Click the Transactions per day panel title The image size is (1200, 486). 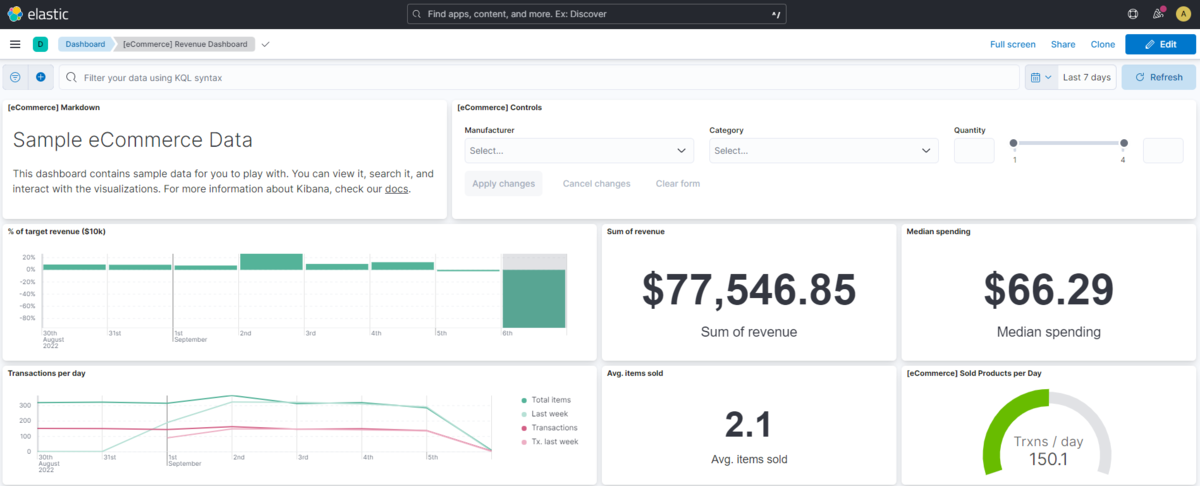(x=47, y=373)
